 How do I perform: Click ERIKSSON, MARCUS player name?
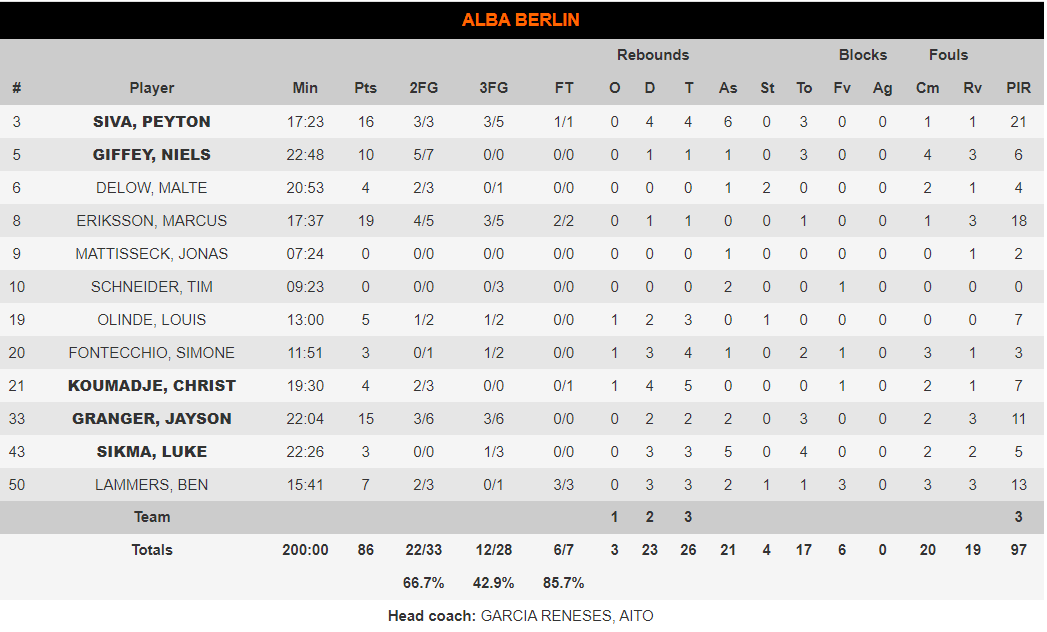tap(152, 221)
